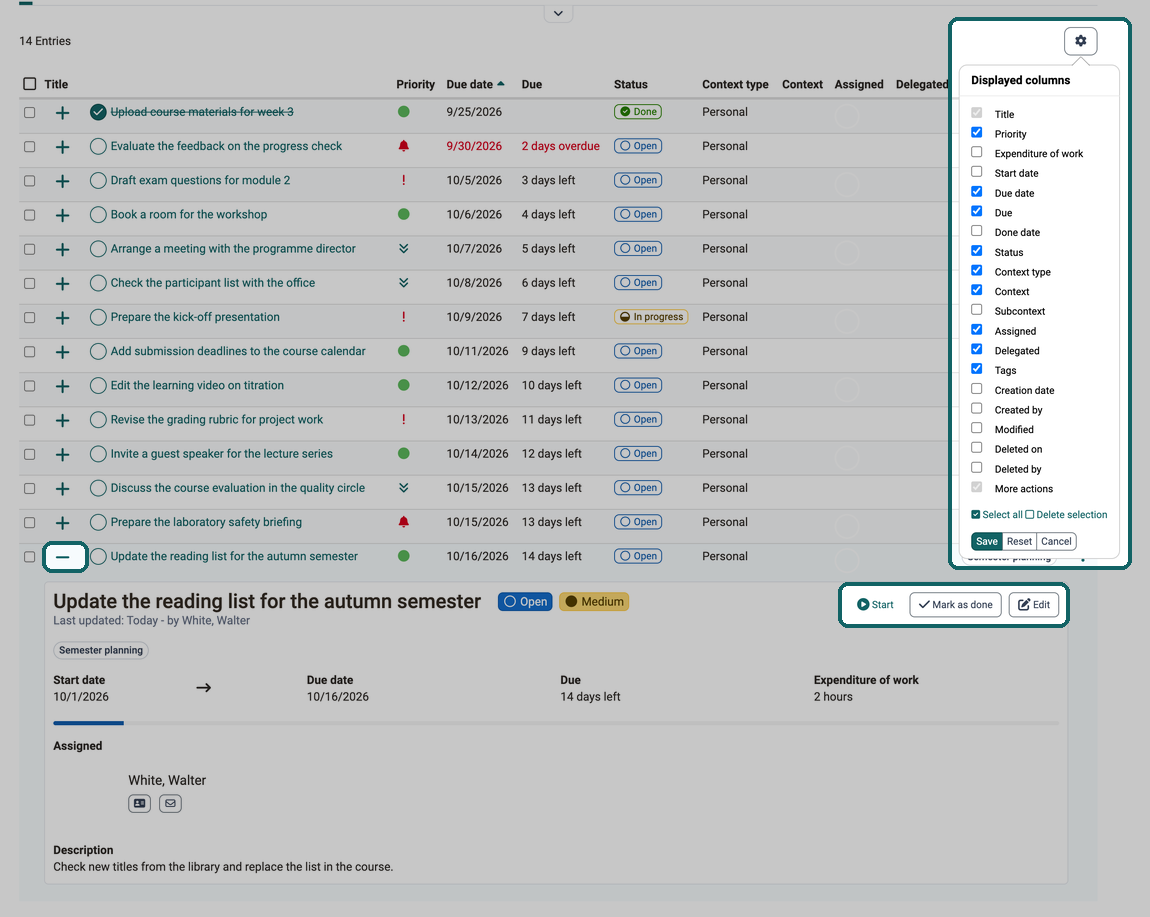
Task: Collapse details of 'Update the reading list' row
Action: pos(63,557)
